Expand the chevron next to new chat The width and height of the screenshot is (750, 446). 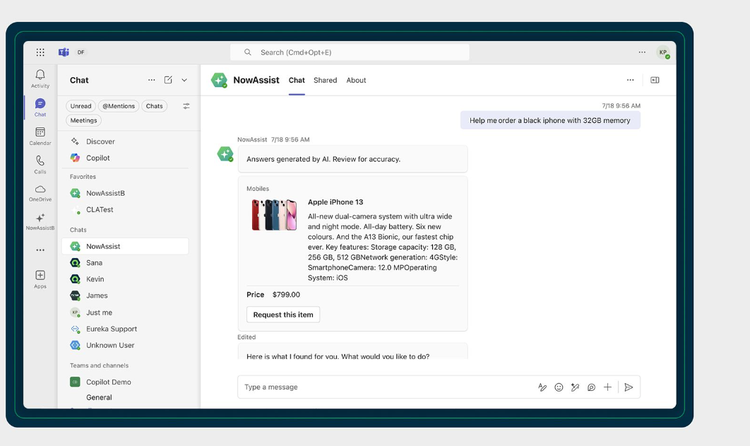pyautogui.click(x=184, y=80)
